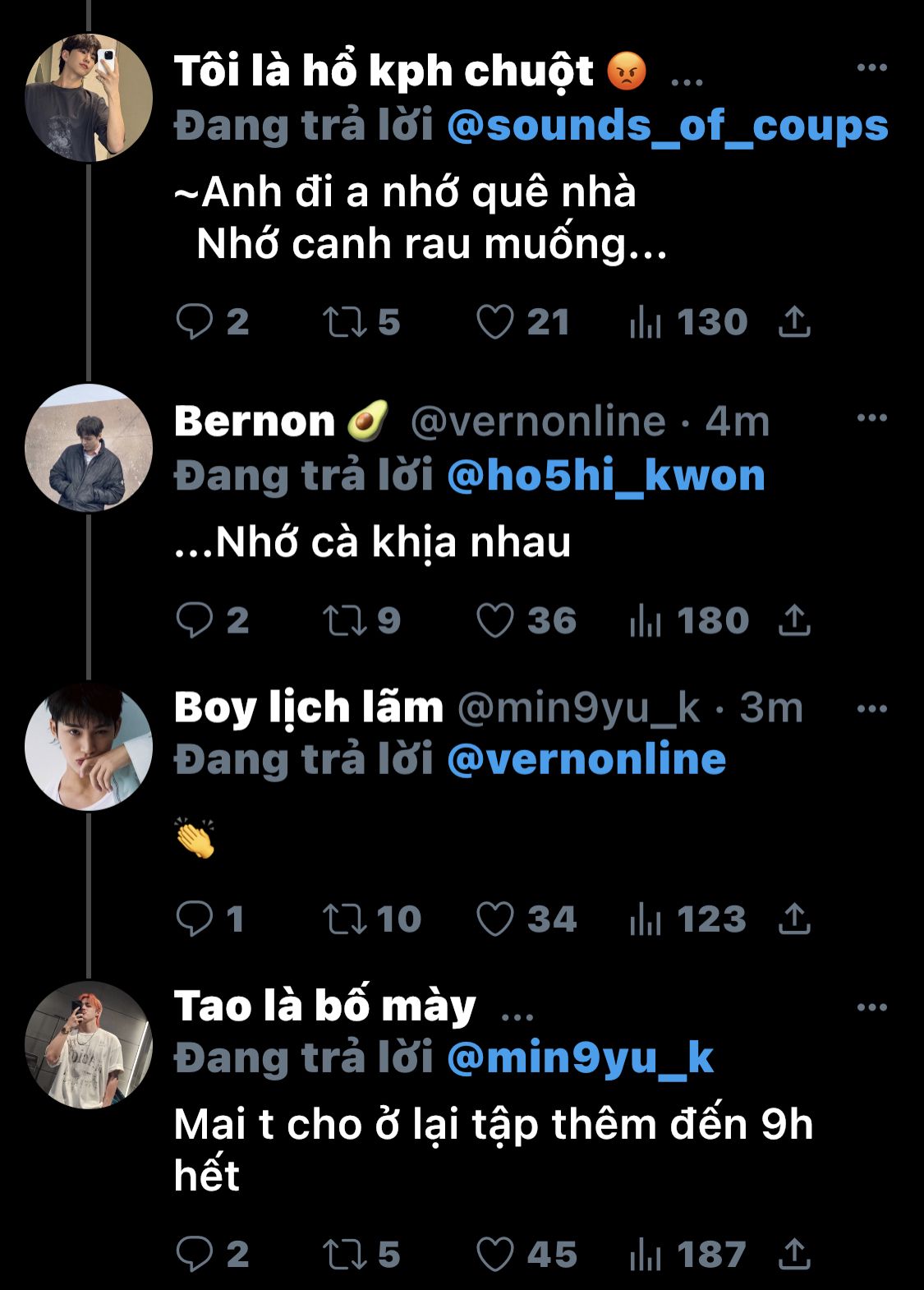The image size is (924, 1290).
Task: Reply to the 'Mai t cho ở lại' tweet
Action: [195, 1255]
